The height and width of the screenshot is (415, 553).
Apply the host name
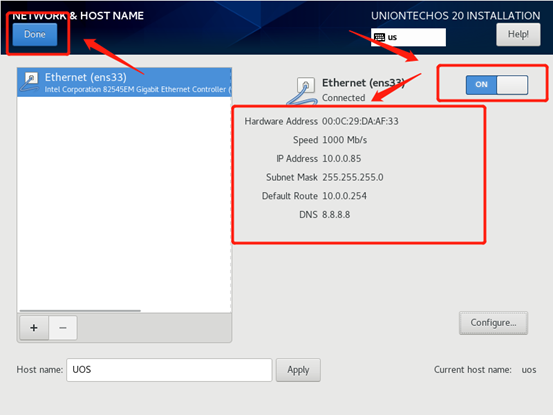click(298, 370)
